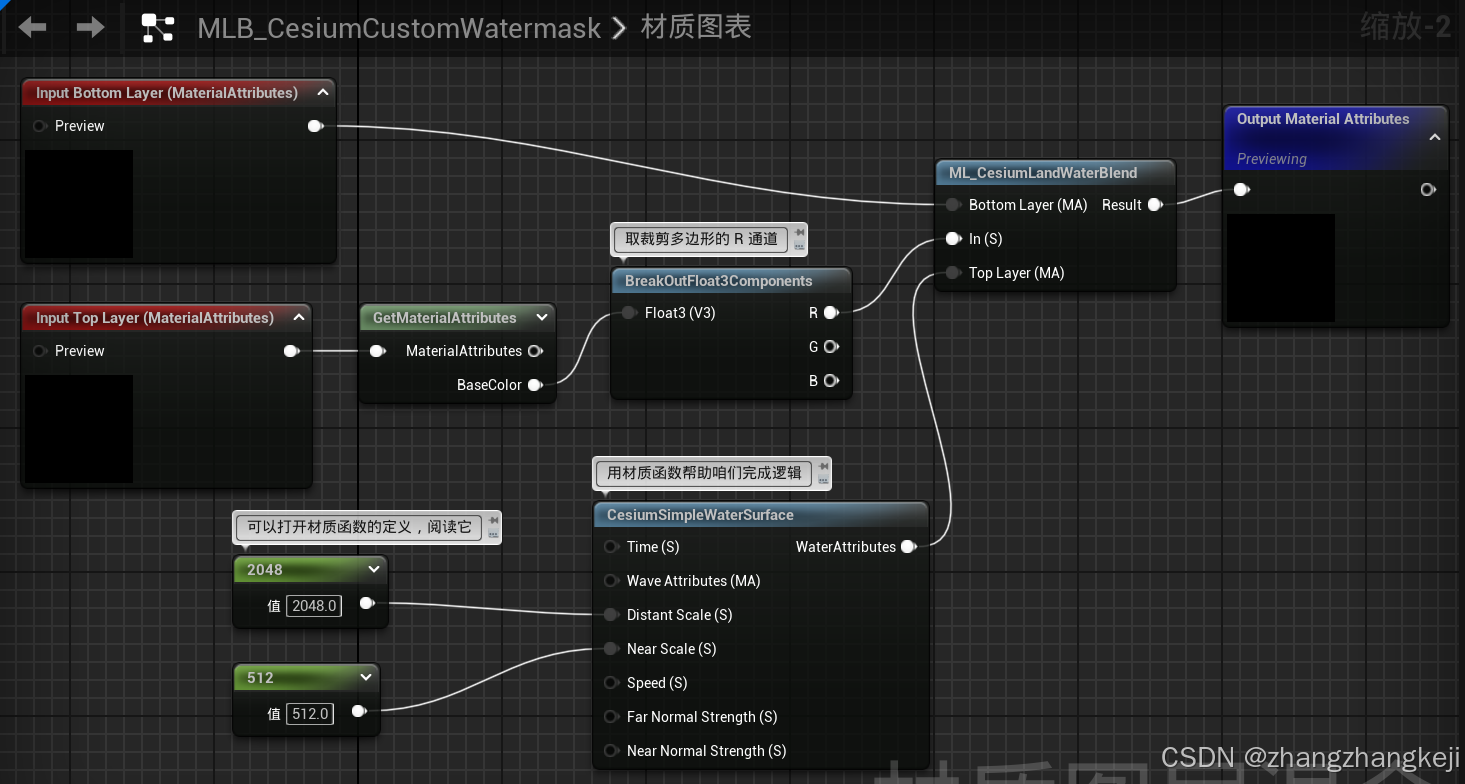Viewport: 1465px width, 784px height.
Task: Select the 材质图表 breadcrumb item
Action: 696,27
